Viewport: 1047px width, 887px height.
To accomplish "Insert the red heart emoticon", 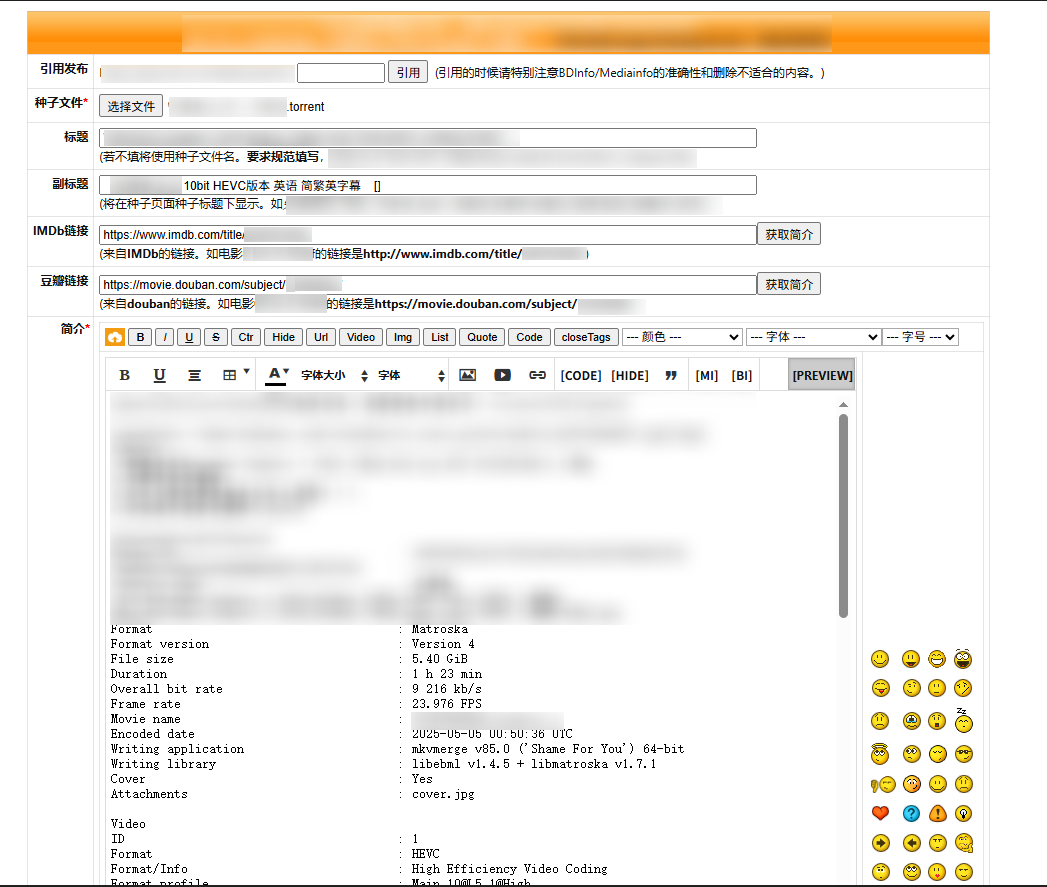I will 880,813.
